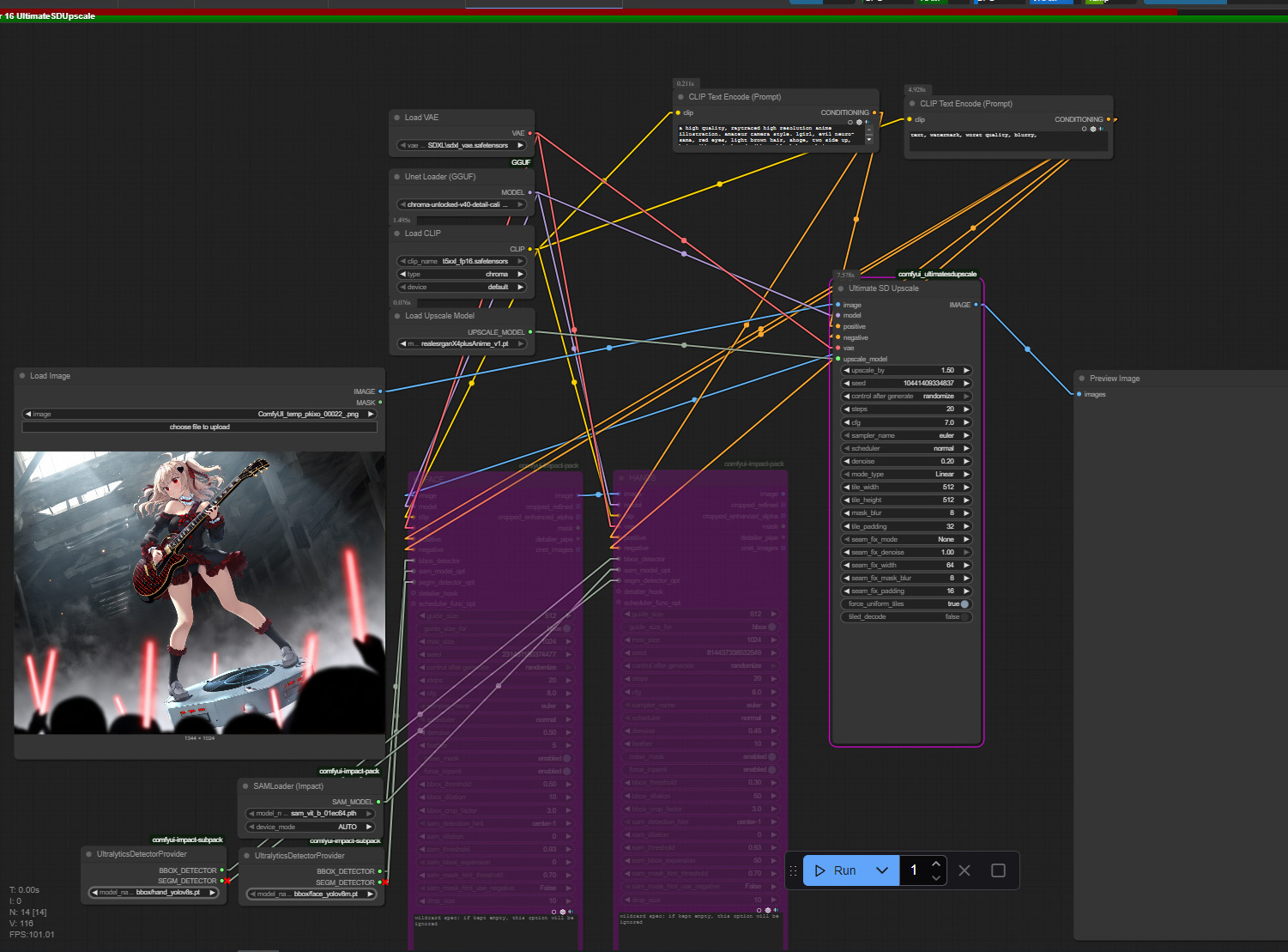Open the realesrganX4plusAnime upscale model dropdown
The width and height of the screenshot is (1288, 952).
point(462,344)
